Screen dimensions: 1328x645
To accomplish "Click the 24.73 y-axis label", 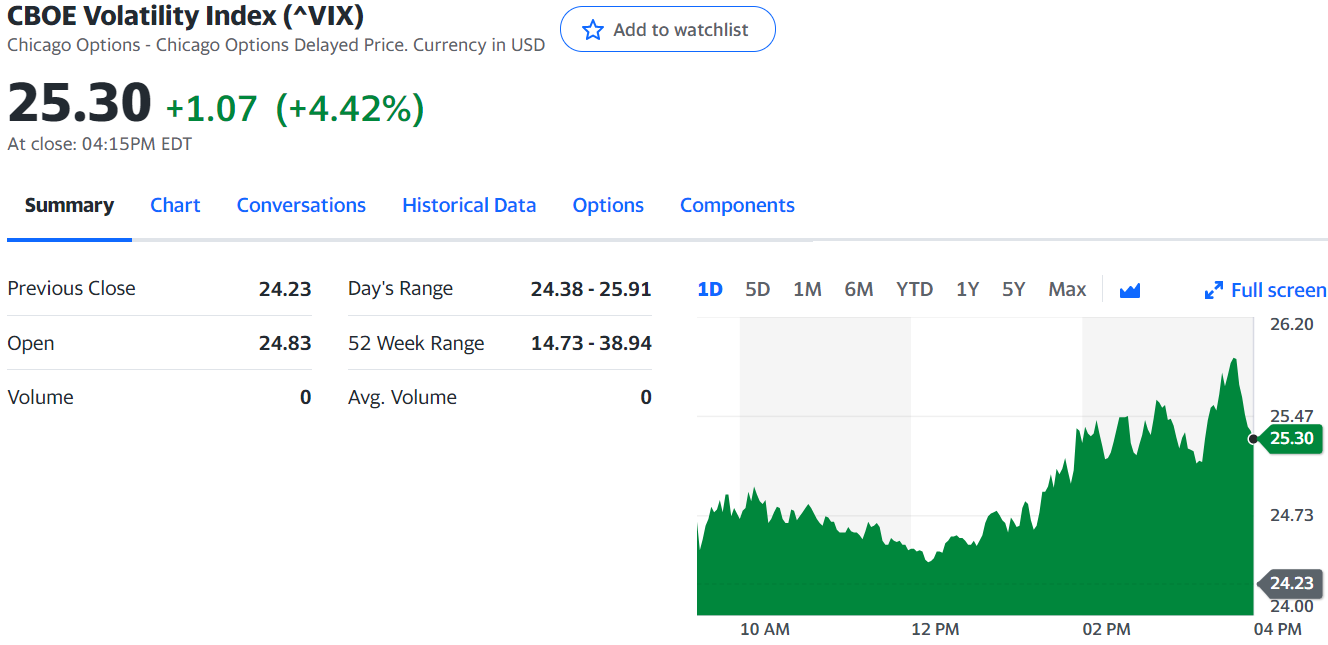I will point(1291,515).
